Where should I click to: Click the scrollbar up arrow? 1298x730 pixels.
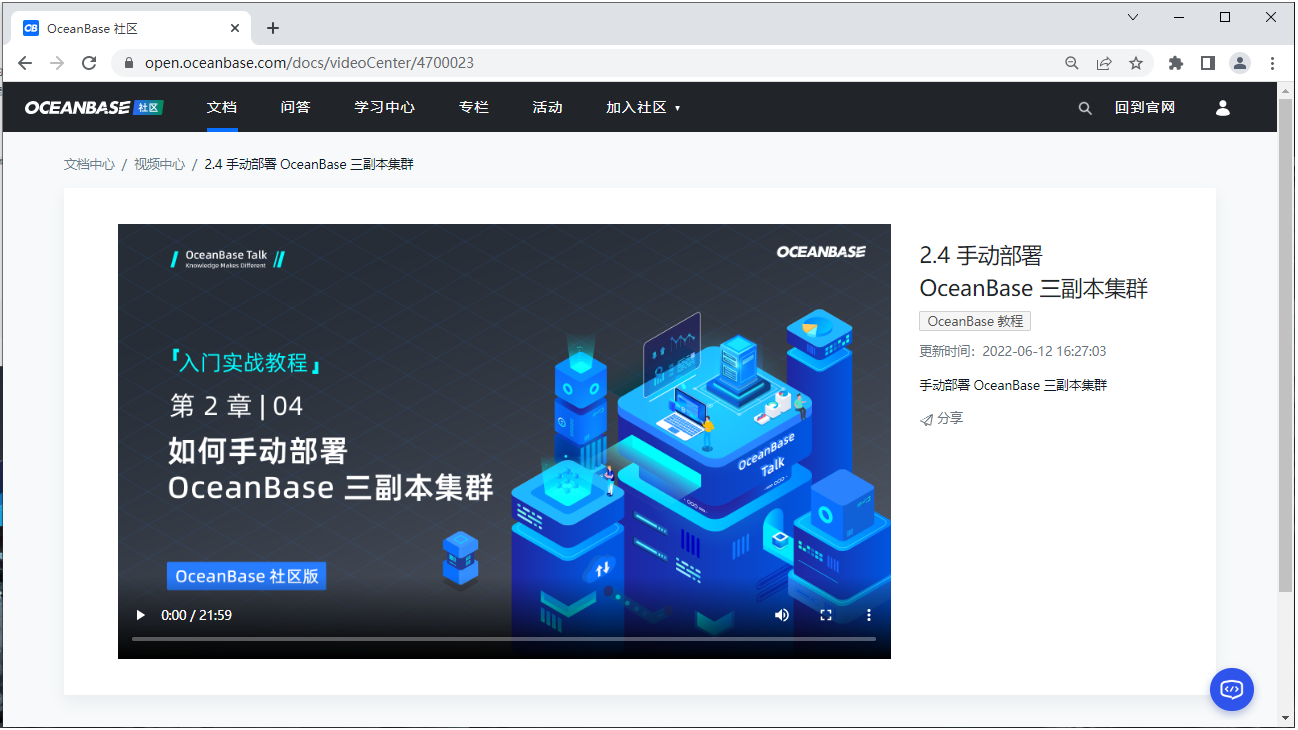[x=1286, y=90]
